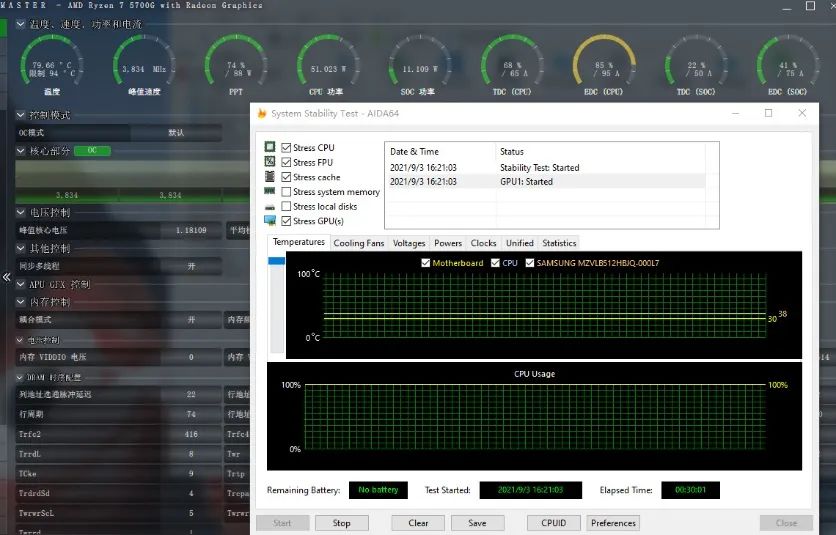Click the PPT gauge showing 74 %

pos(236,65)
